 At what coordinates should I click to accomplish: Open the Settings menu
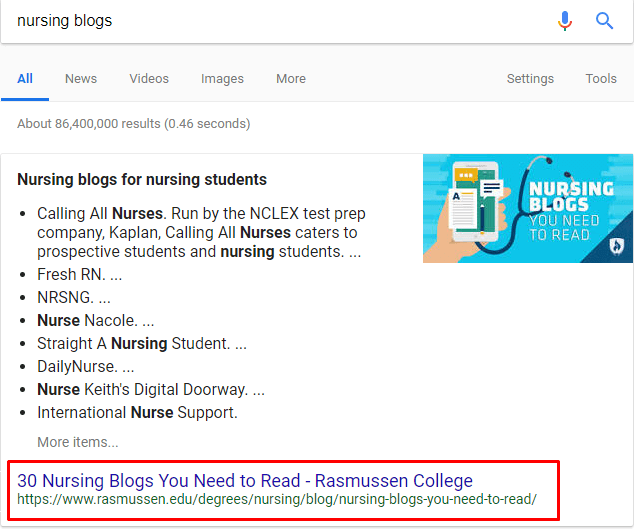coord(530,79)
